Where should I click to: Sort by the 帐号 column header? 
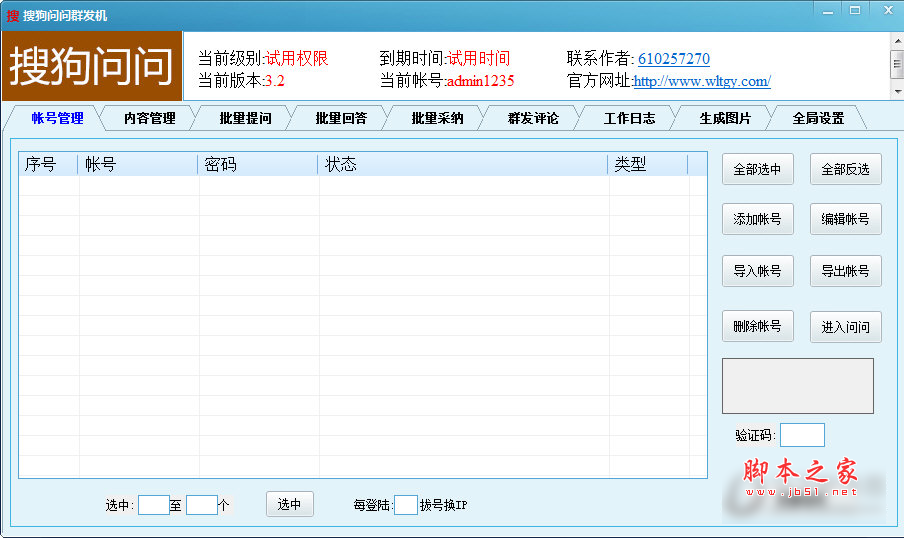[x=138, y=164]
